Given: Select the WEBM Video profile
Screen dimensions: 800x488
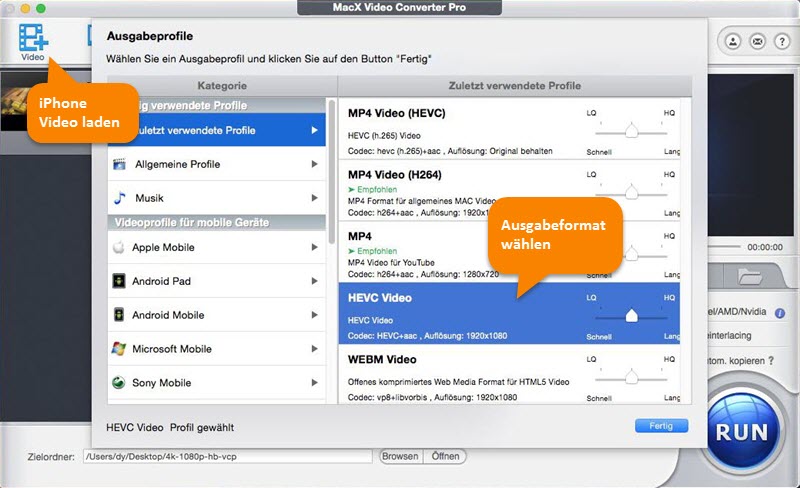Looking at the screenshot, I should coord(509,375).
